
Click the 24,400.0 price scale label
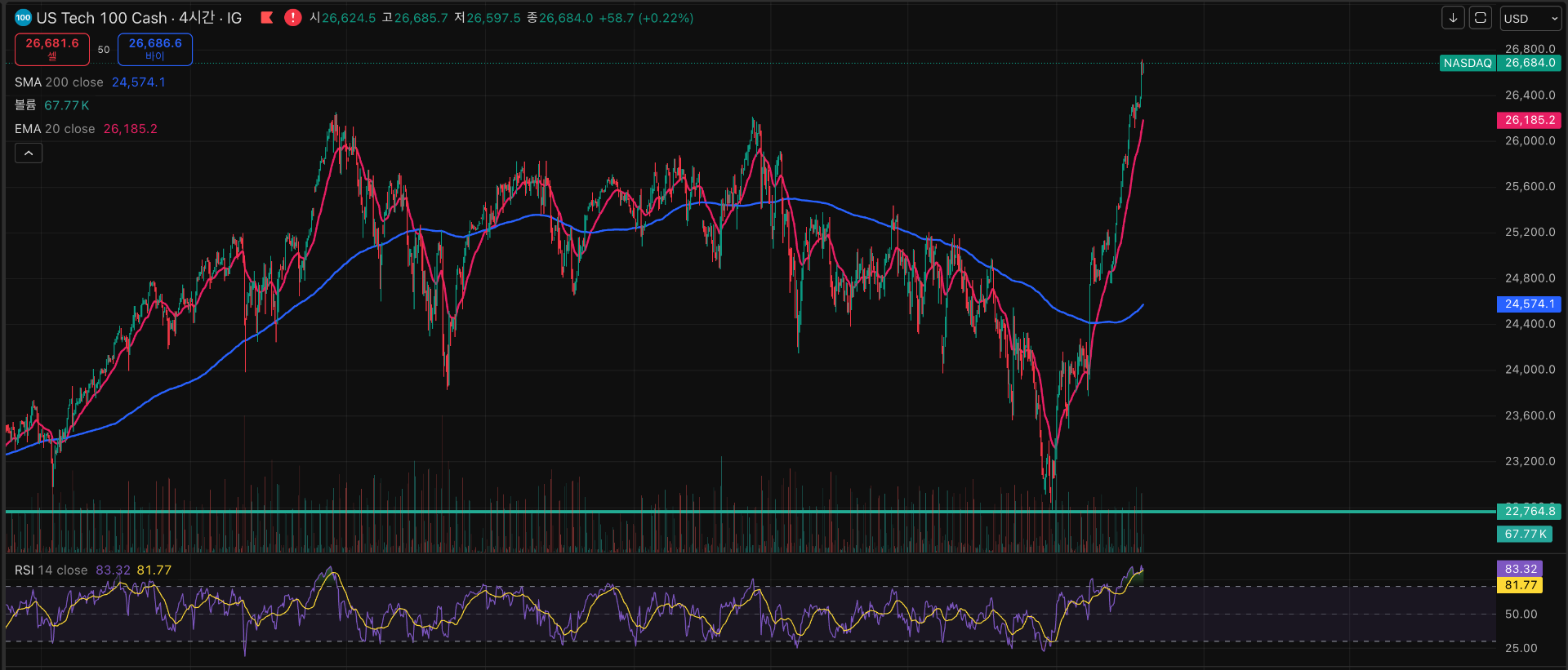[1530, 323]
